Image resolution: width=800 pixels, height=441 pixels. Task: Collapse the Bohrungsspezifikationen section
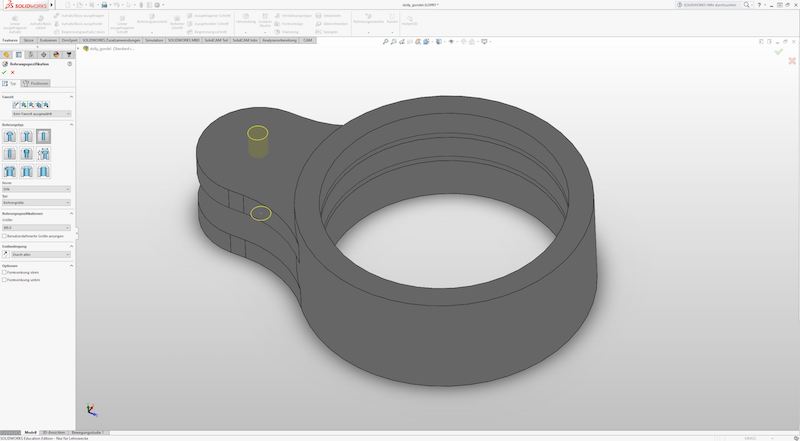pyautogui.click(x=71, y=213)
